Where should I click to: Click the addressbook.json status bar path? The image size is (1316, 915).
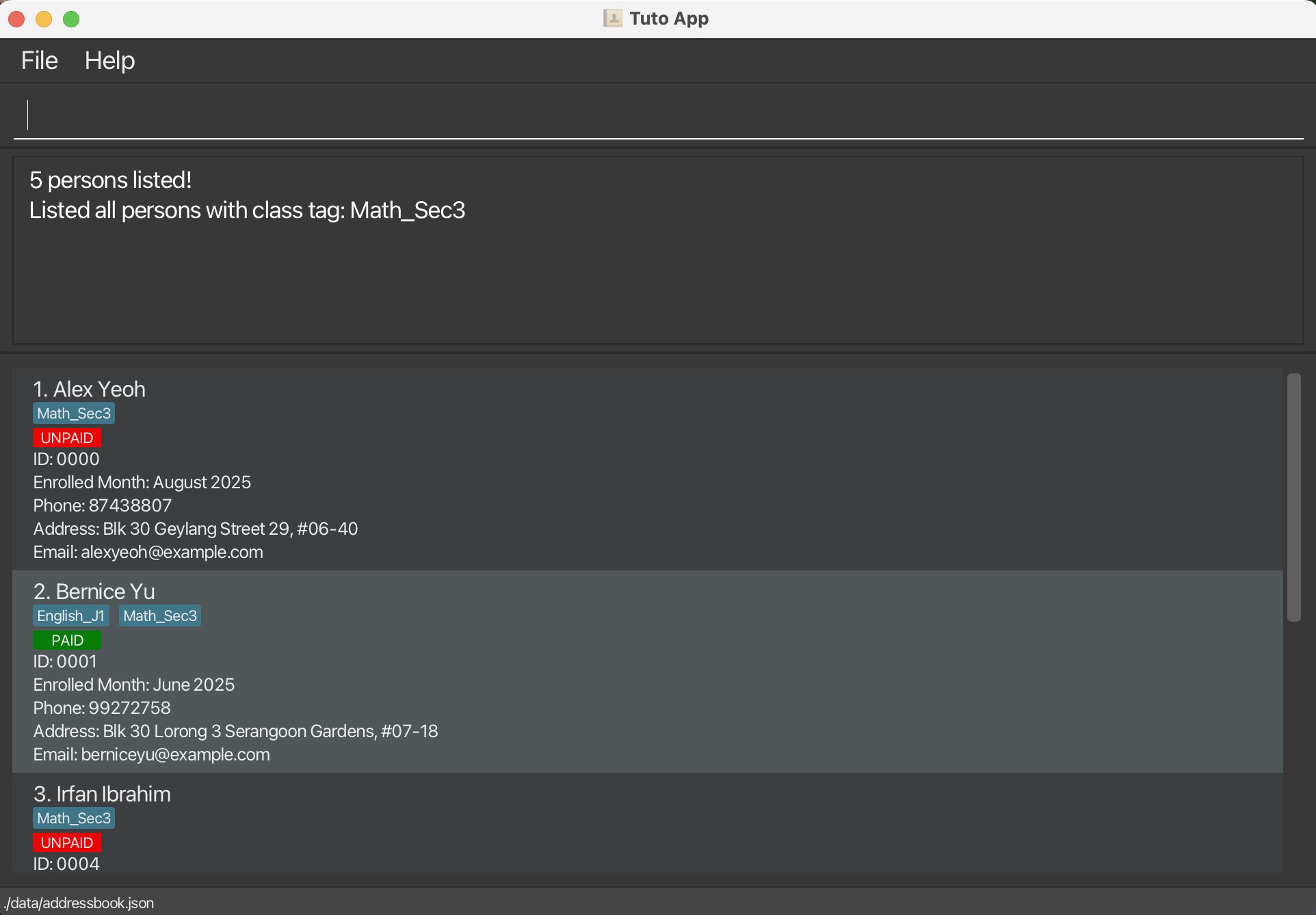[79, 903]
